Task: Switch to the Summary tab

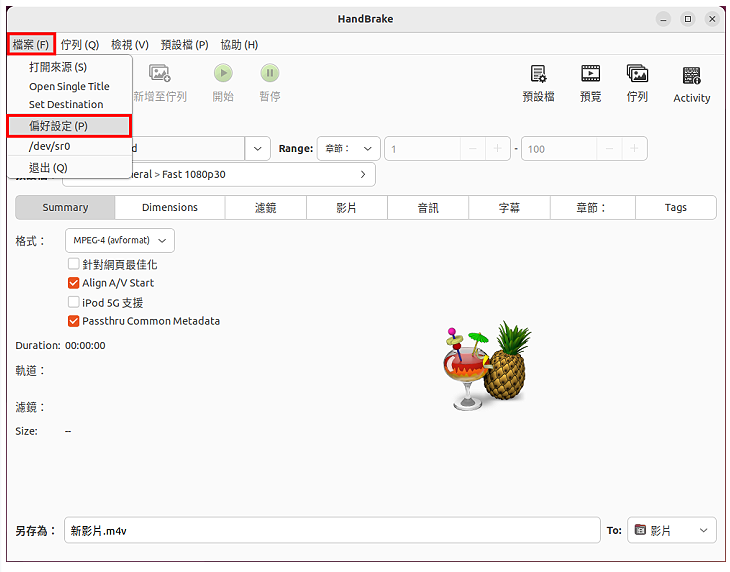Action: pos(65,208)
